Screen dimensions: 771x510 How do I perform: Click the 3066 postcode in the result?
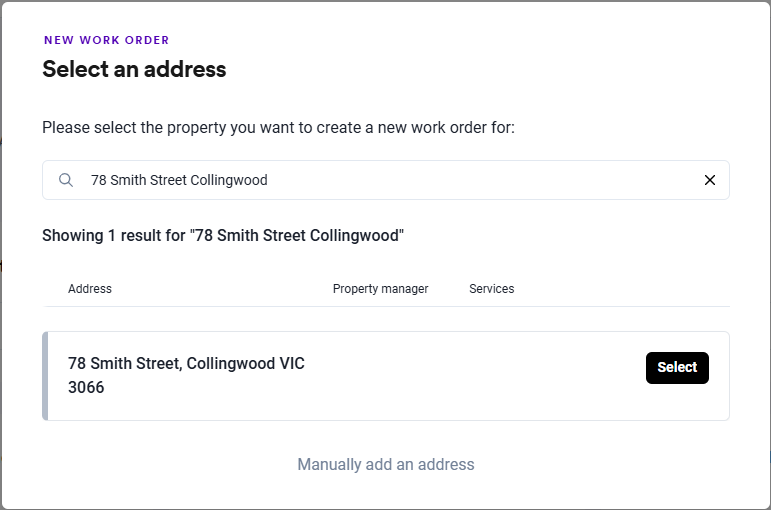pos(86,388)
